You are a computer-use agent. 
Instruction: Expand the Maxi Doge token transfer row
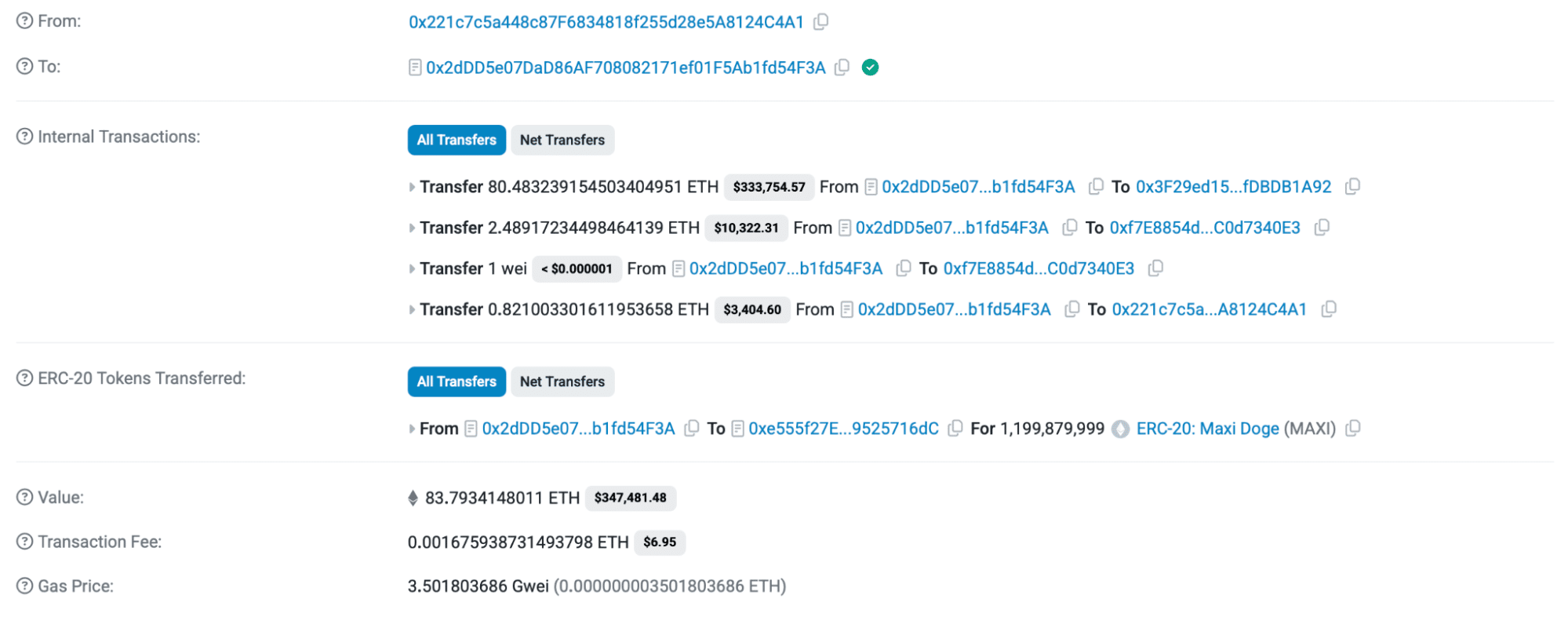click(412, 429)
